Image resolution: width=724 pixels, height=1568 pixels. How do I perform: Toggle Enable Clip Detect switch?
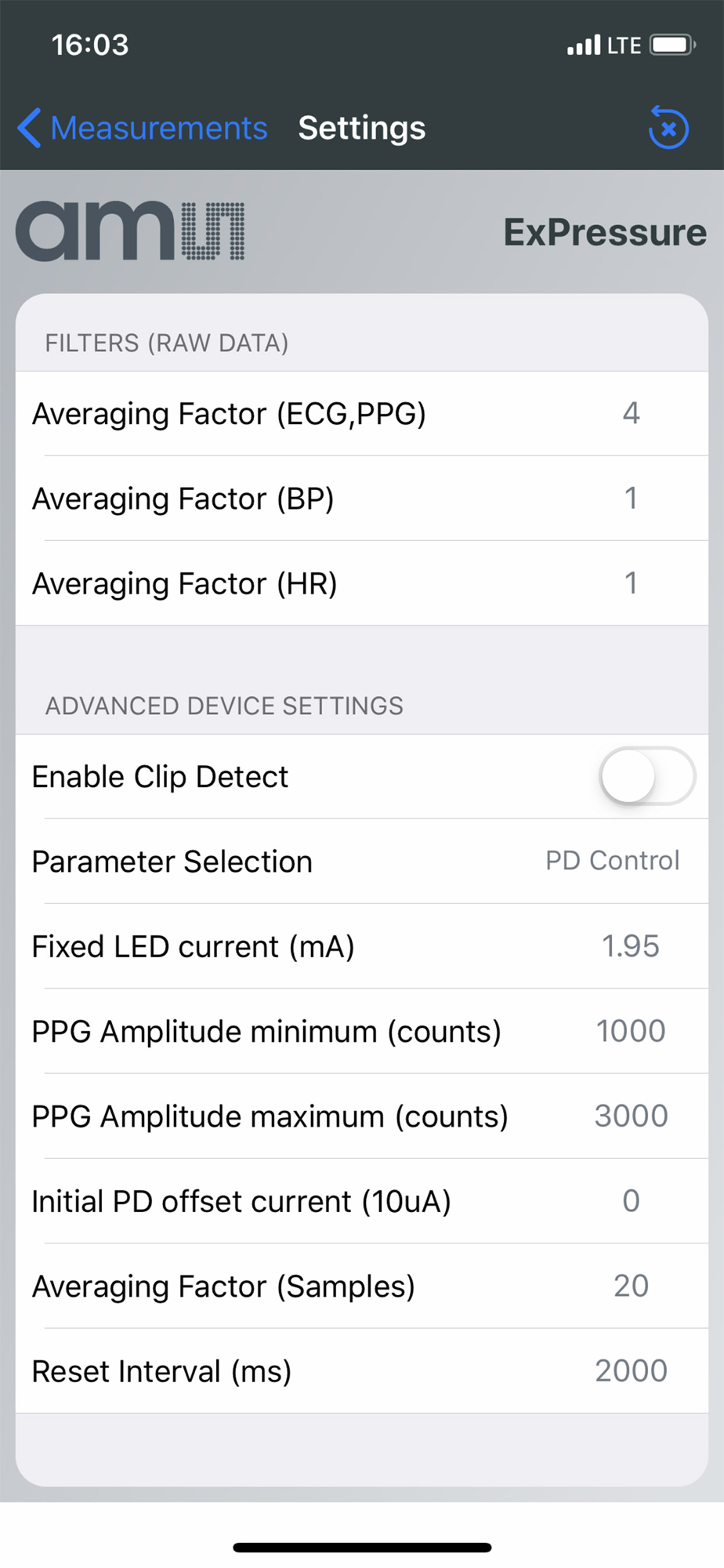click(x=647, y=776)
